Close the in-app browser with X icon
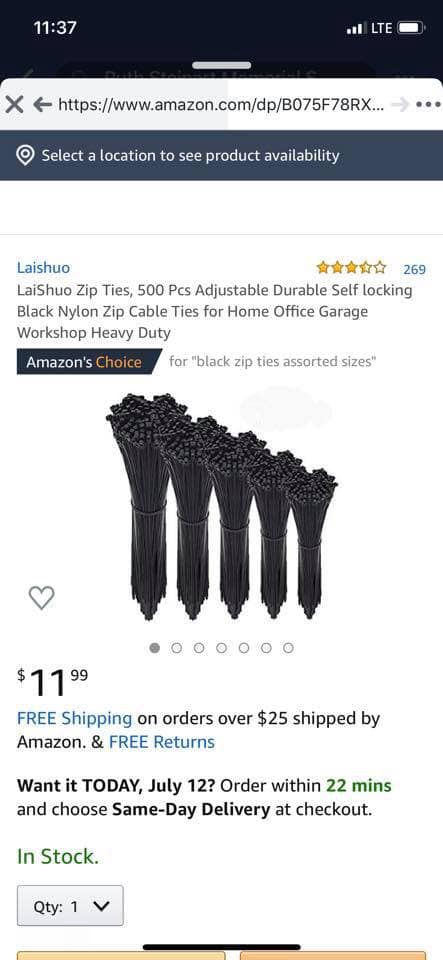The image size is (443, 960). point(14,105)
